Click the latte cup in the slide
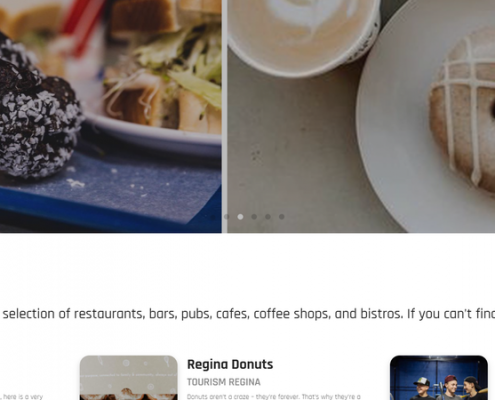The image size is (495, 400). click(303, 35)
